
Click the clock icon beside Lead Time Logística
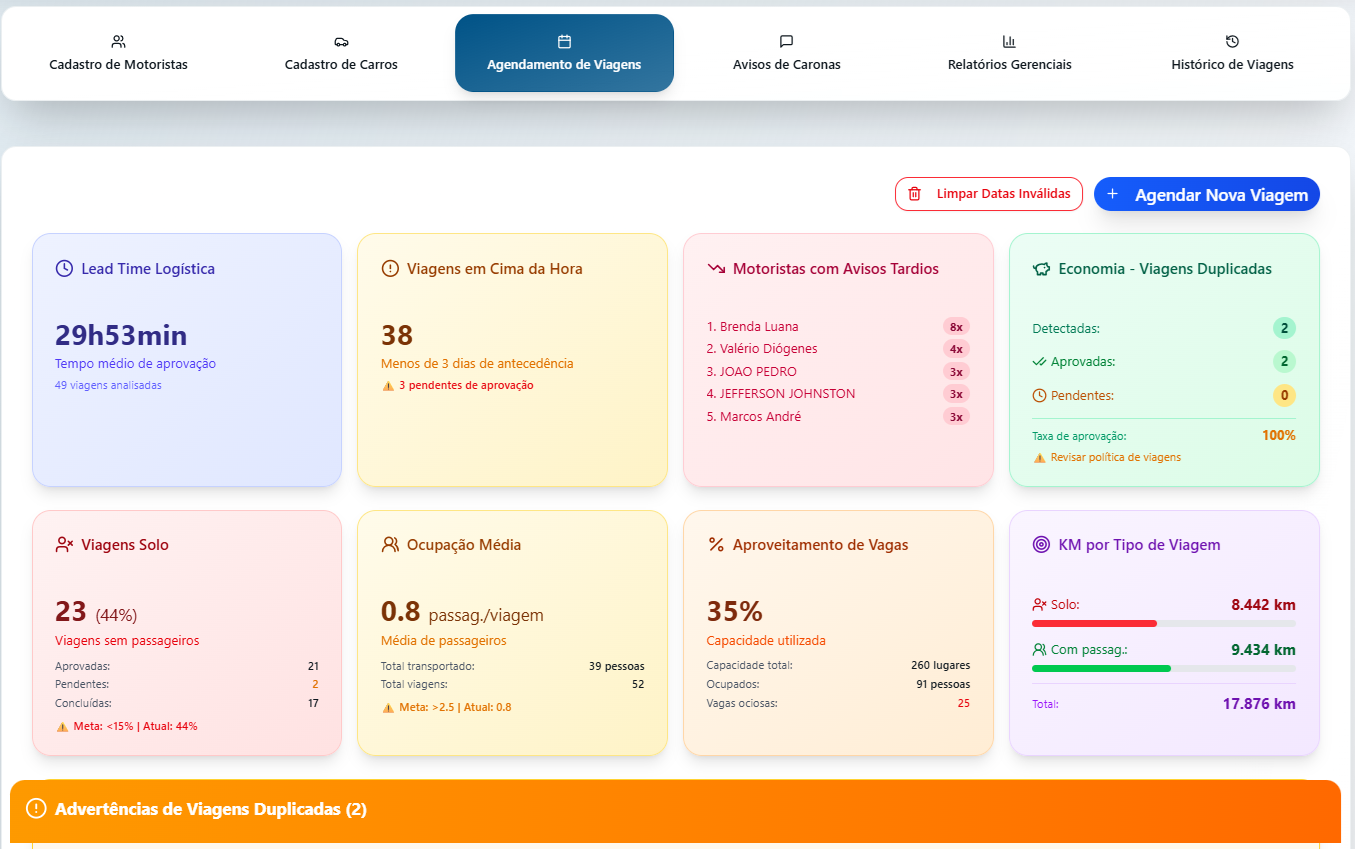pos(64,268)
